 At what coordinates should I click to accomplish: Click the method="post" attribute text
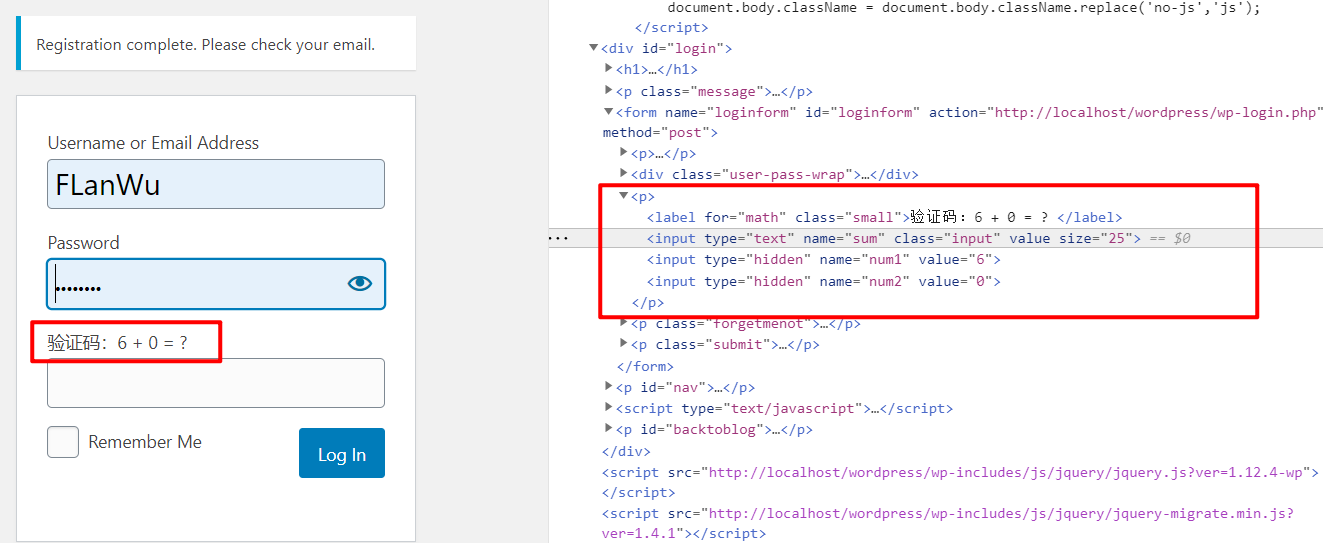pyautogui.click(x=656, y=132)
